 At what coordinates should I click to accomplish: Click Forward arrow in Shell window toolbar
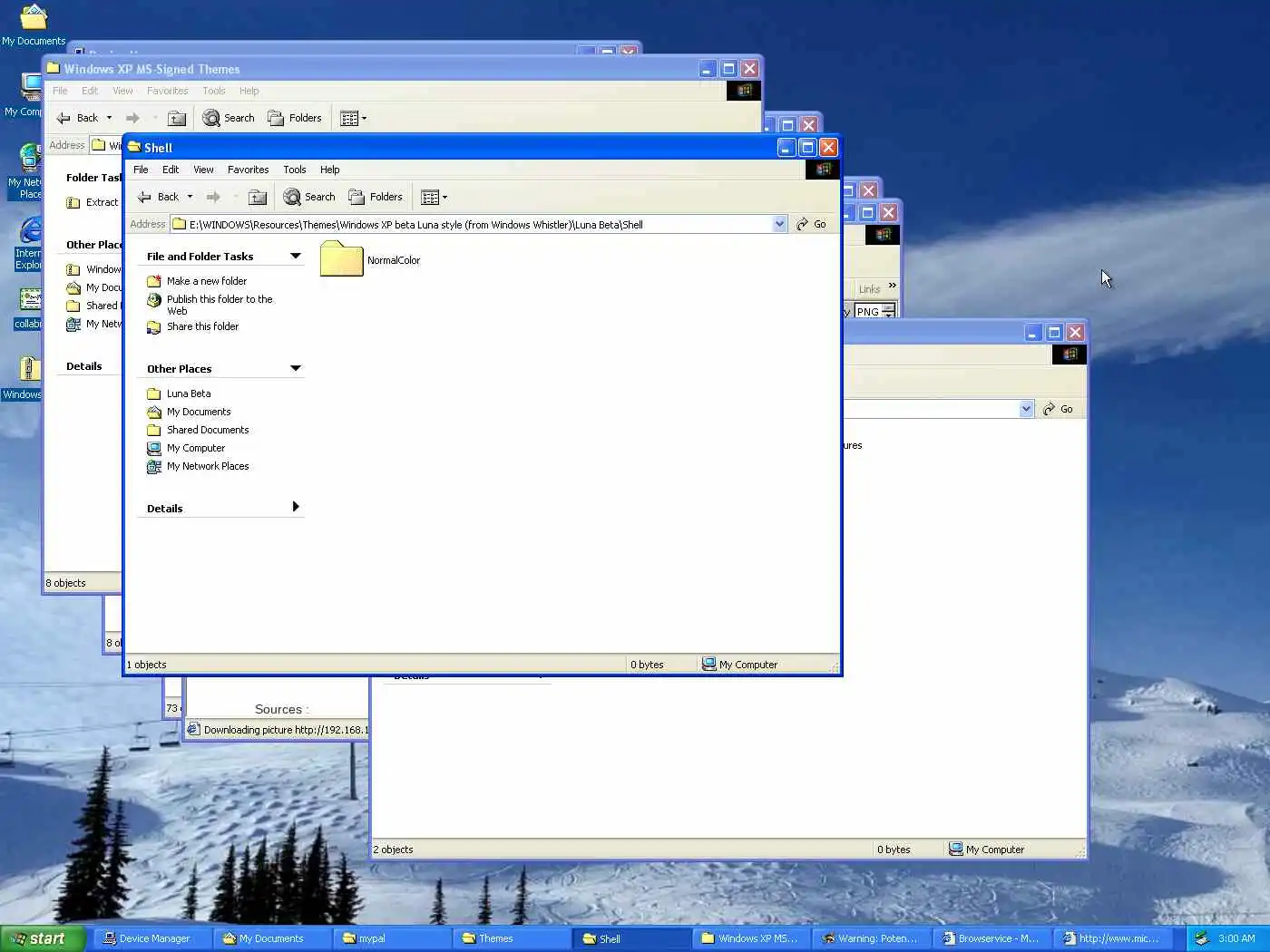click(x=213, y=197)
